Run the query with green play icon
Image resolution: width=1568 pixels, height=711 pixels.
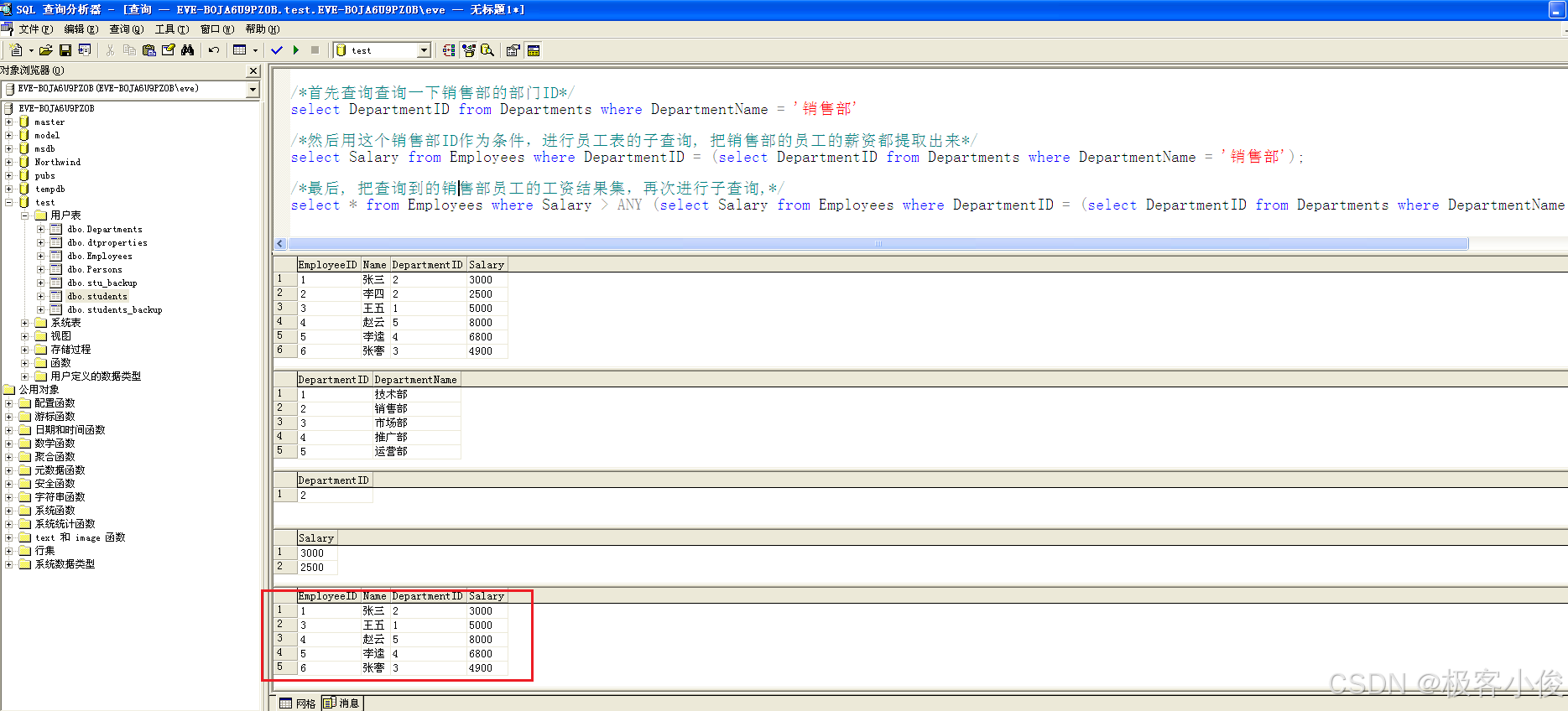point(296,50)
